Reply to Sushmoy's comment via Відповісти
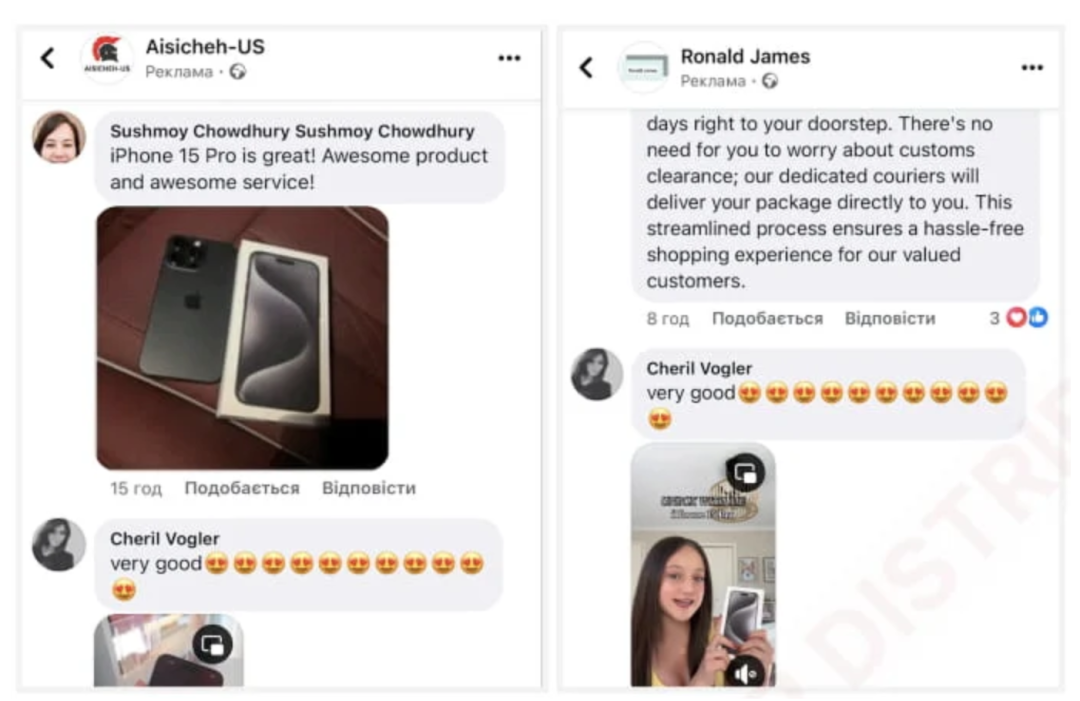 pyautogui.click(x=369, y=488)
